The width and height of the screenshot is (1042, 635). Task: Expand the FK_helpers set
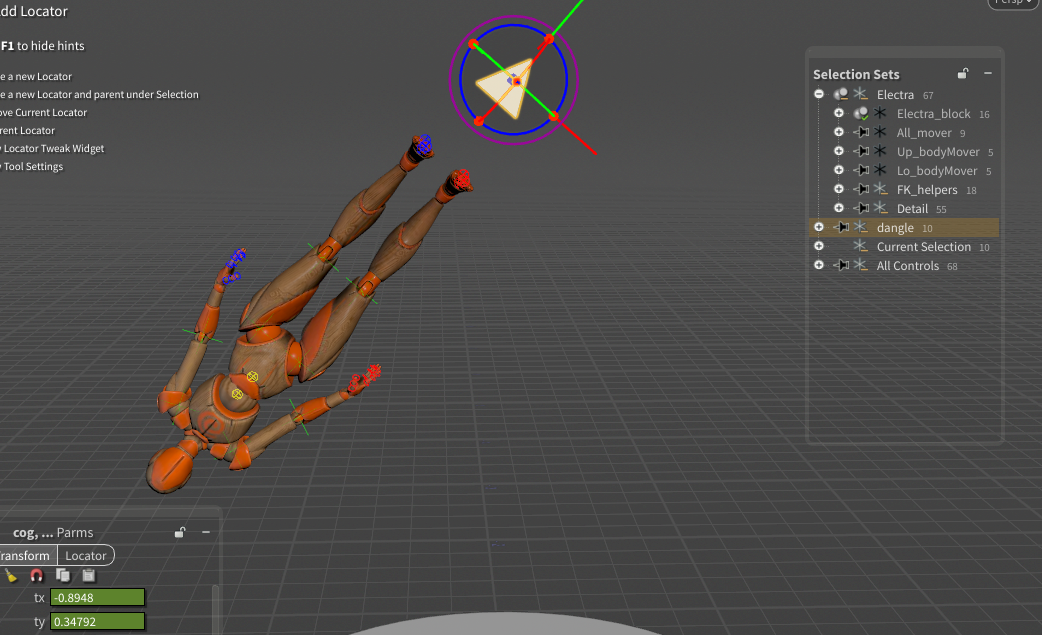839,189
